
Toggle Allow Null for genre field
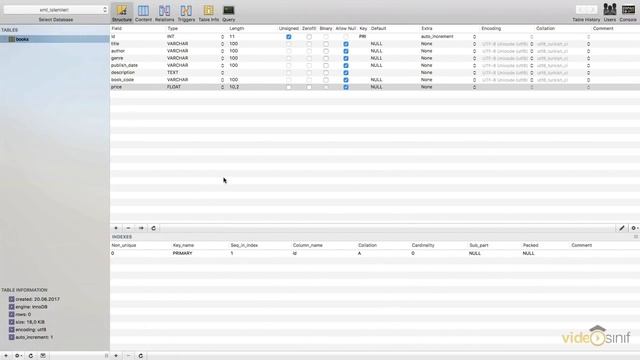(x=346, y=58)
